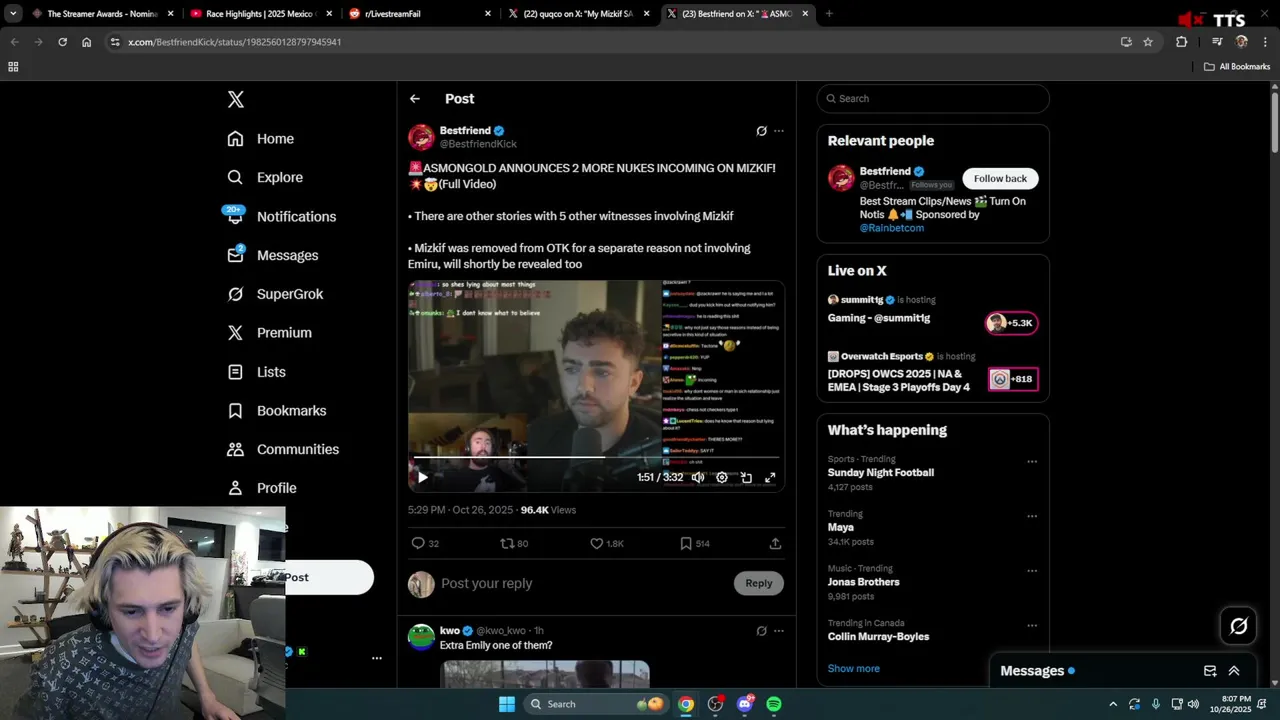Click the Windows taskbar Search box
The width and height of the screenshot is (1280, 720).
click(x=596, y=704)
